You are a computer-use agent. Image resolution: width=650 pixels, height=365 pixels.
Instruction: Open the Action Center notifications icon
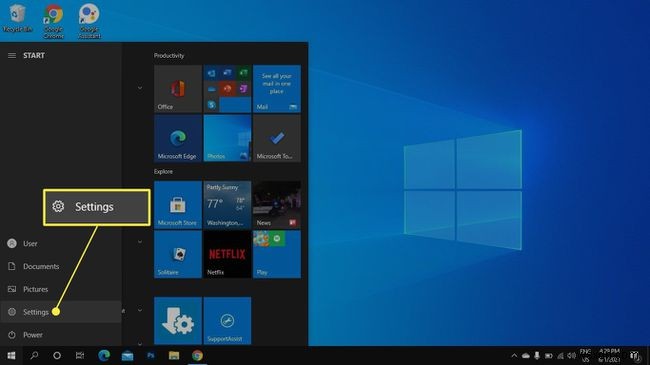[634, 355]
